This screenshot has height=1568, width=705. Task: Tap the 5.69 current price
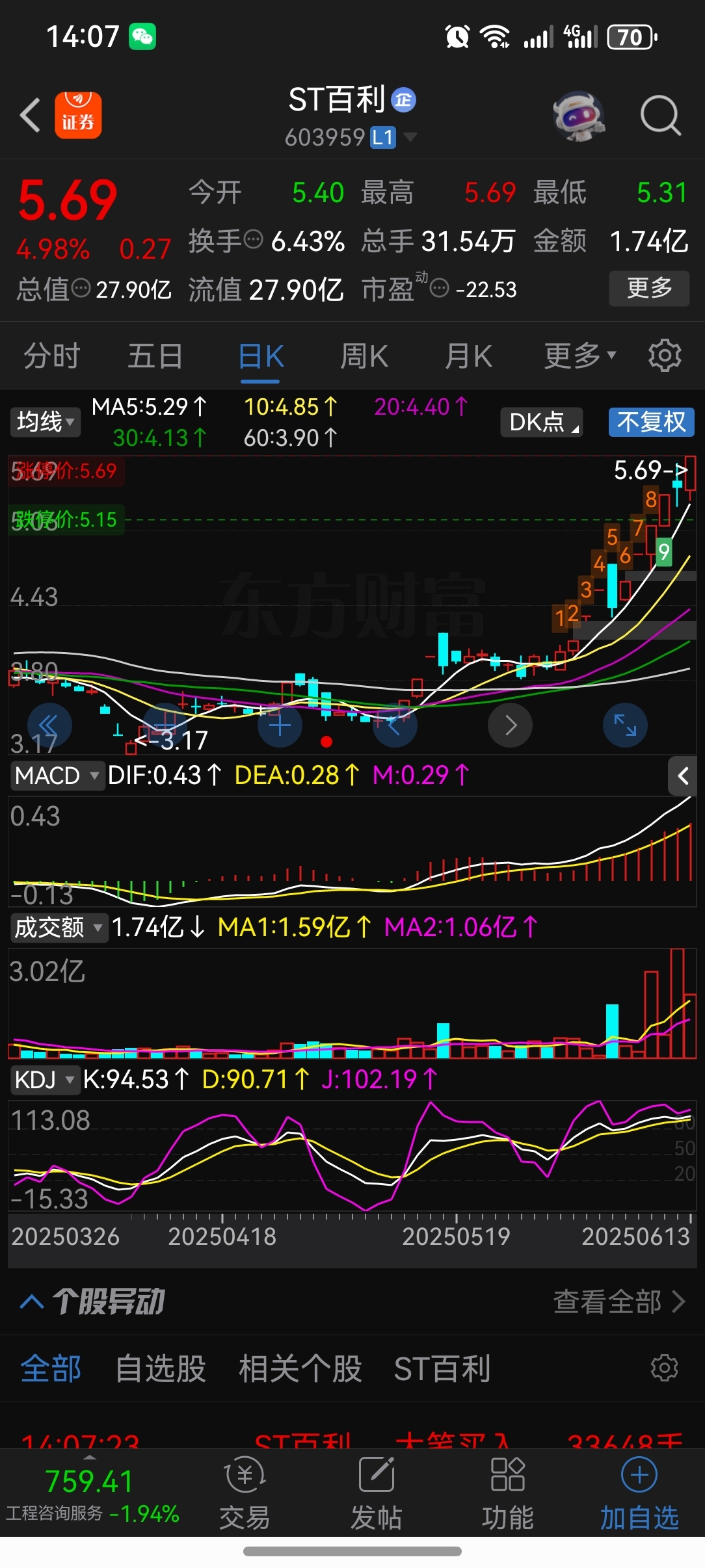click(68, 201)
